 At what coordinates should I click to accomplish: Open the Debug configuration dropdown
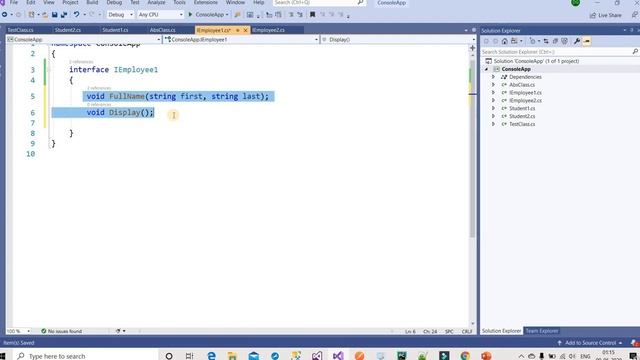click(120, 15)
